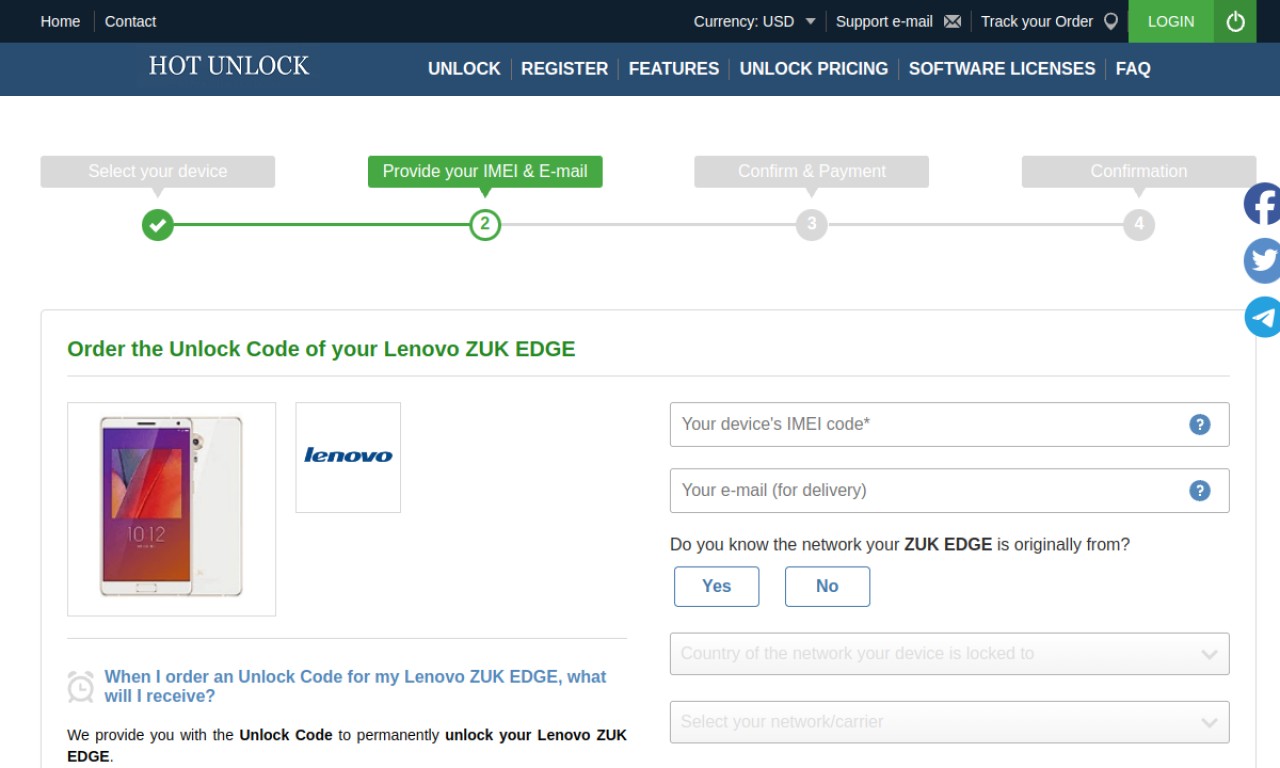Open the UNLOCK PRICING menu item
The image size is (1280, 768).
click(814, 69)
